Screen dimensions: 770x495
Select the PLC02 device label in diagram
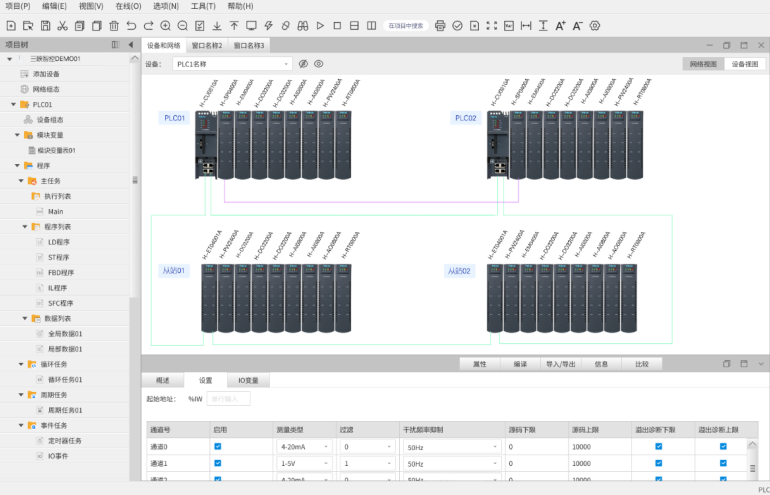point(466,118)
